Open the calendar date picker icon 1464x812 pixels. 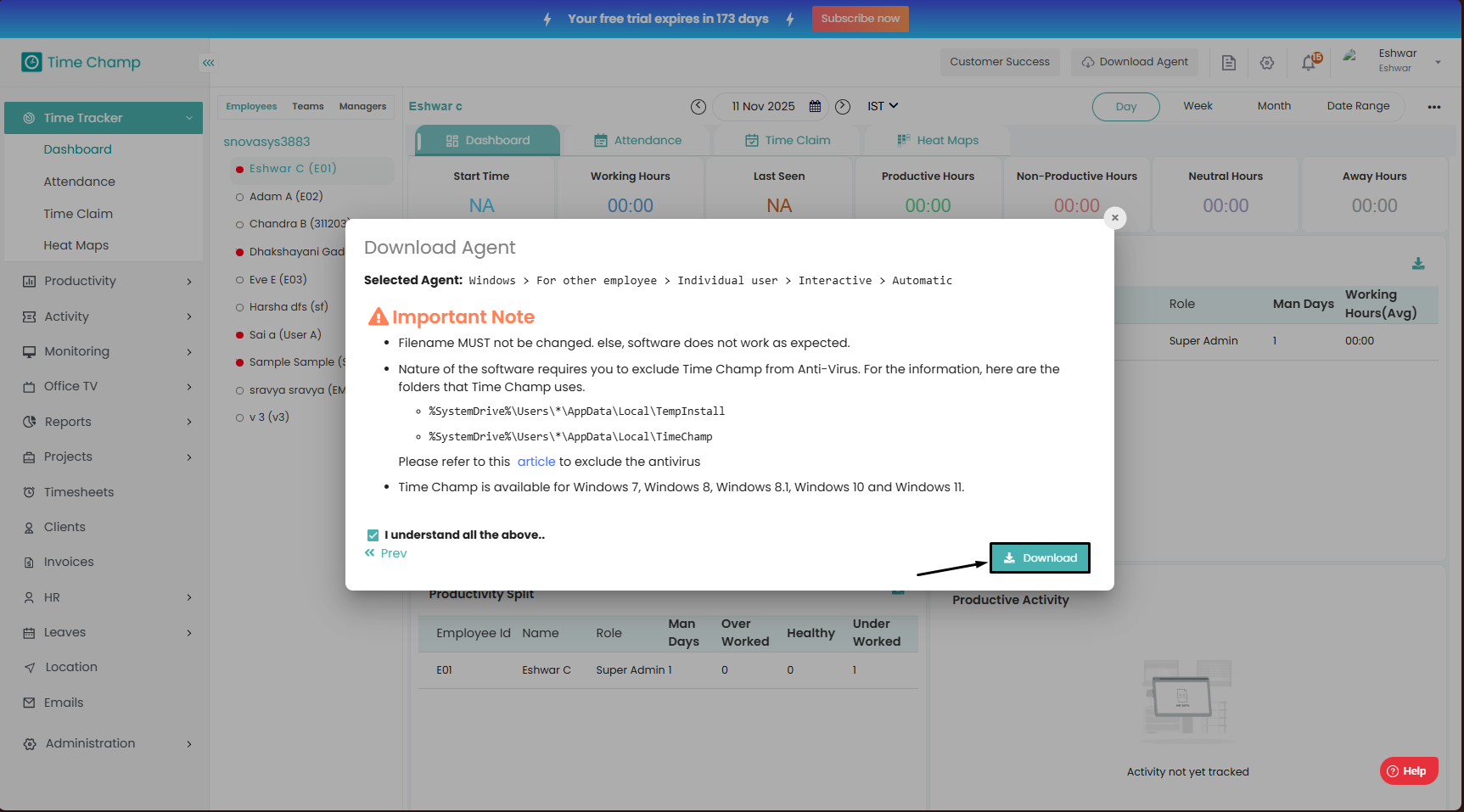pyautogui.click(x=815, y=106)
